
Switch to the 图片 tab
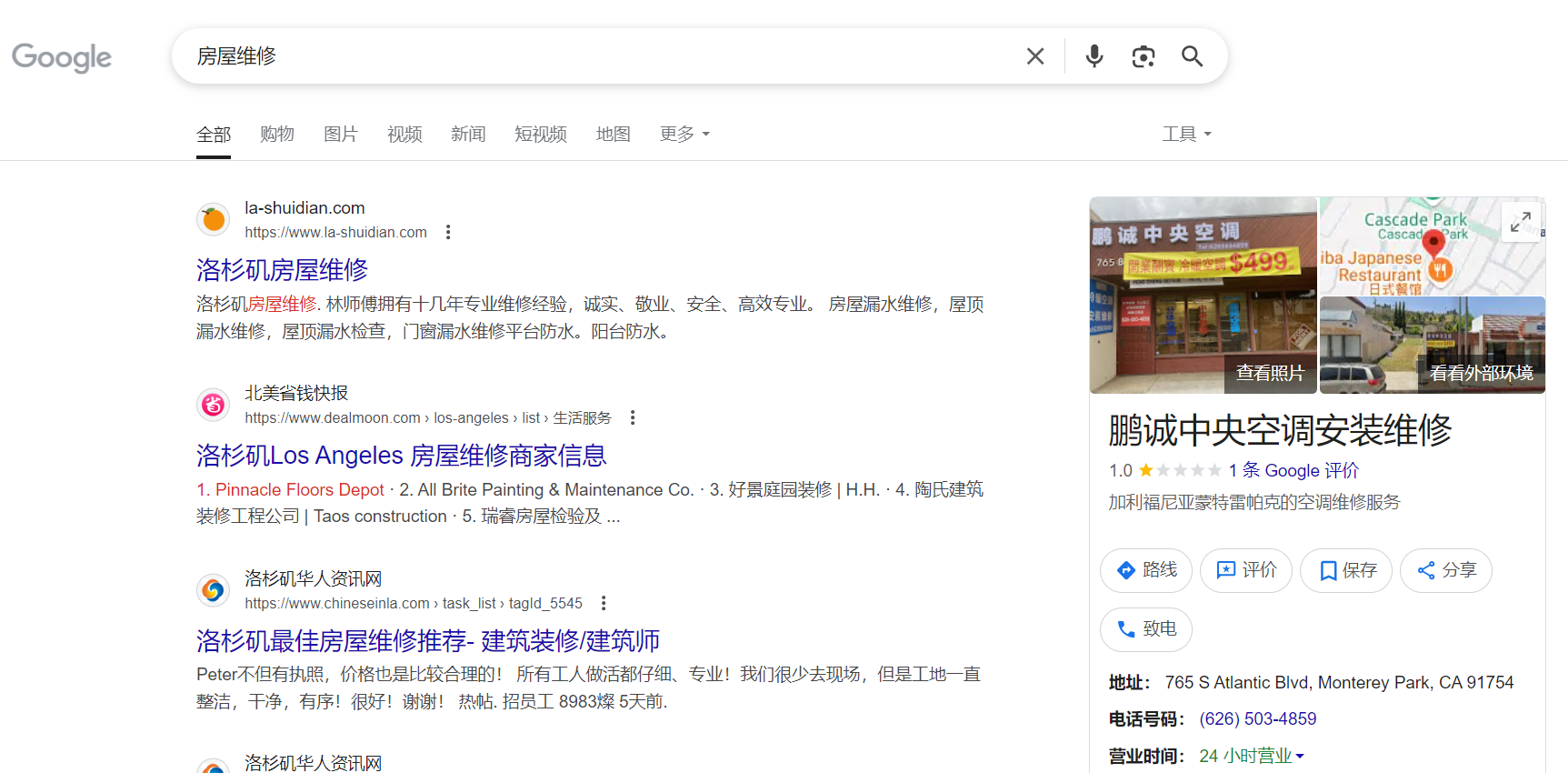tap(341, 135)
